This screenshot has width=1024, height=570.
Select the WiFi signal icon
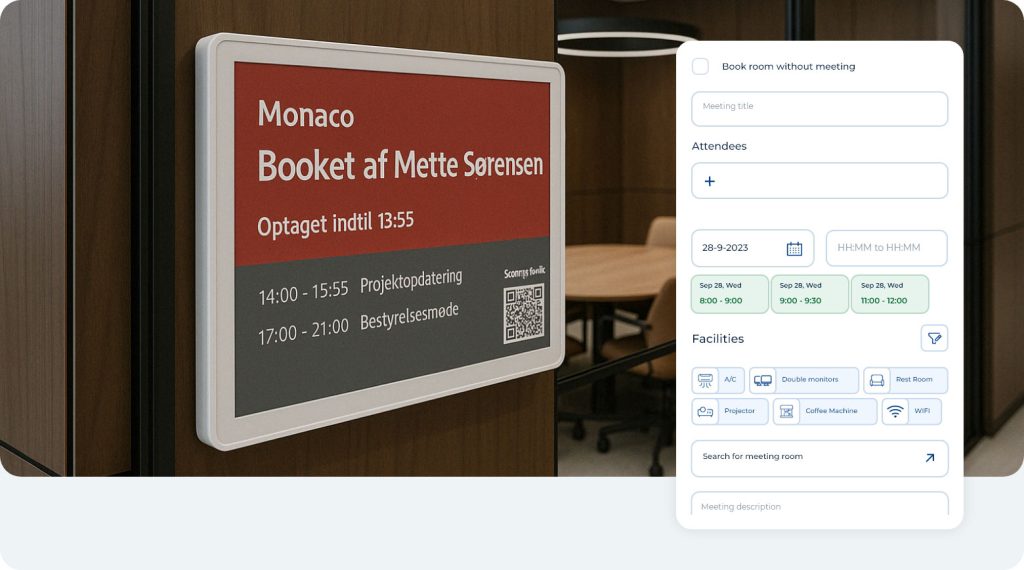point(895,411)
